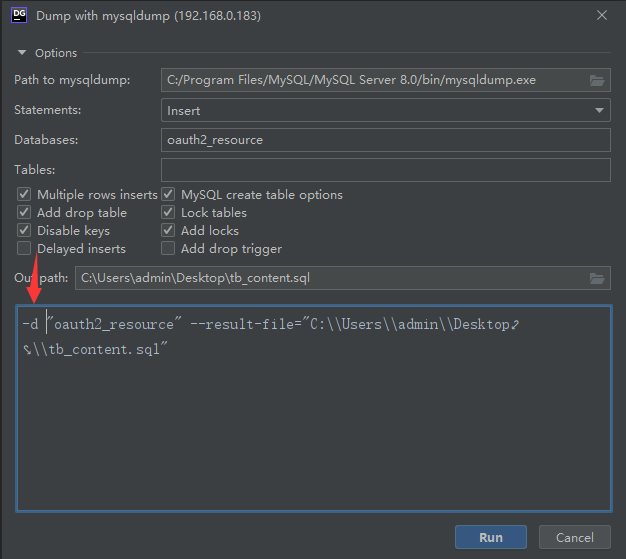
Task: Toggle the Disable keys checkbox
Action: coord(24,230)
